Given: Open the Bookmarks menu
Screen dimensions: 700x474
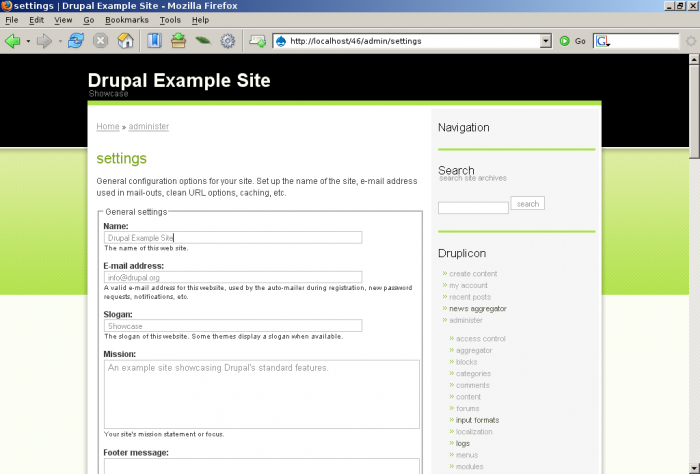Looking at the screenshot, I should 127,20.
